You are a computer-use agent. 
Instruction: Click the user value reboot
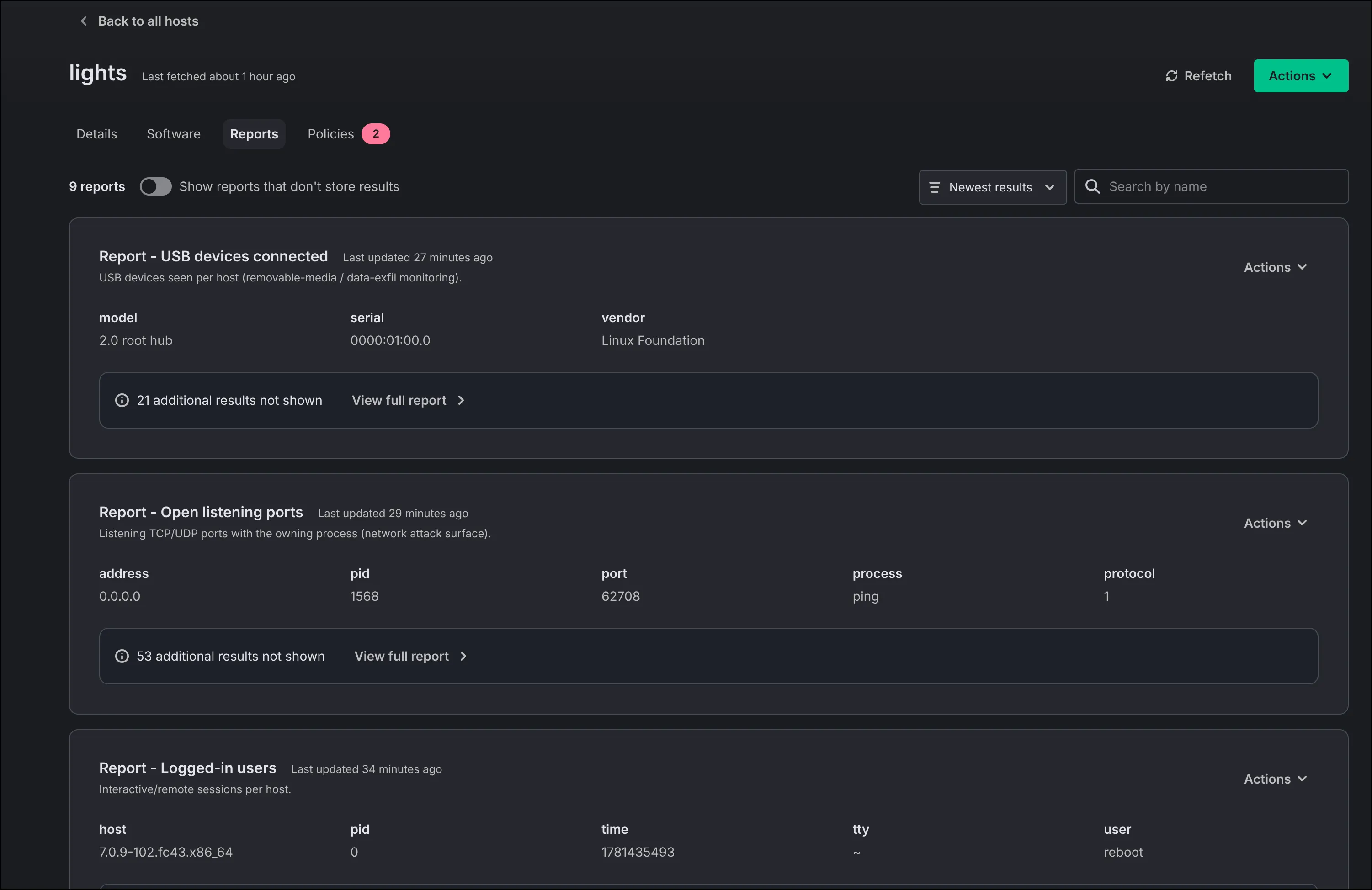click(1123, 852)
